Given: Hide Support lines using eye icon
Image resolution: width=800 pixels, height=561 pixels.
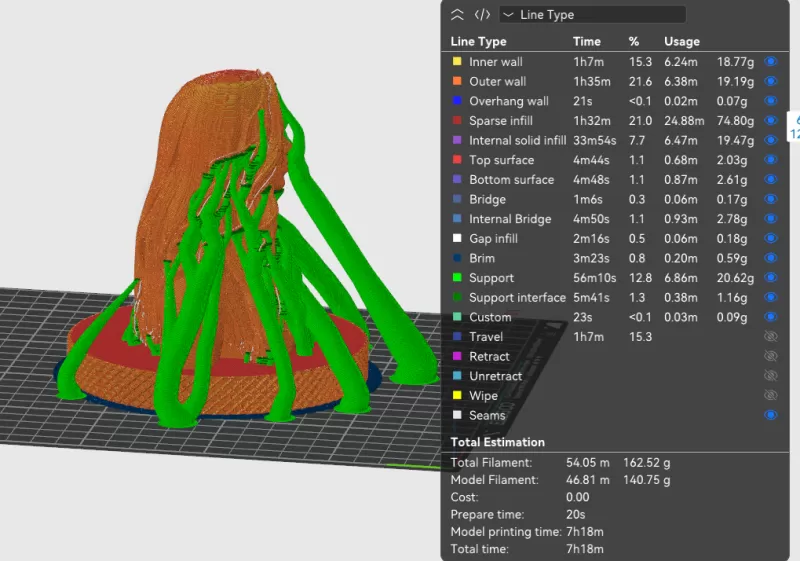Looking at the screenshot, I should pos(770,278).
